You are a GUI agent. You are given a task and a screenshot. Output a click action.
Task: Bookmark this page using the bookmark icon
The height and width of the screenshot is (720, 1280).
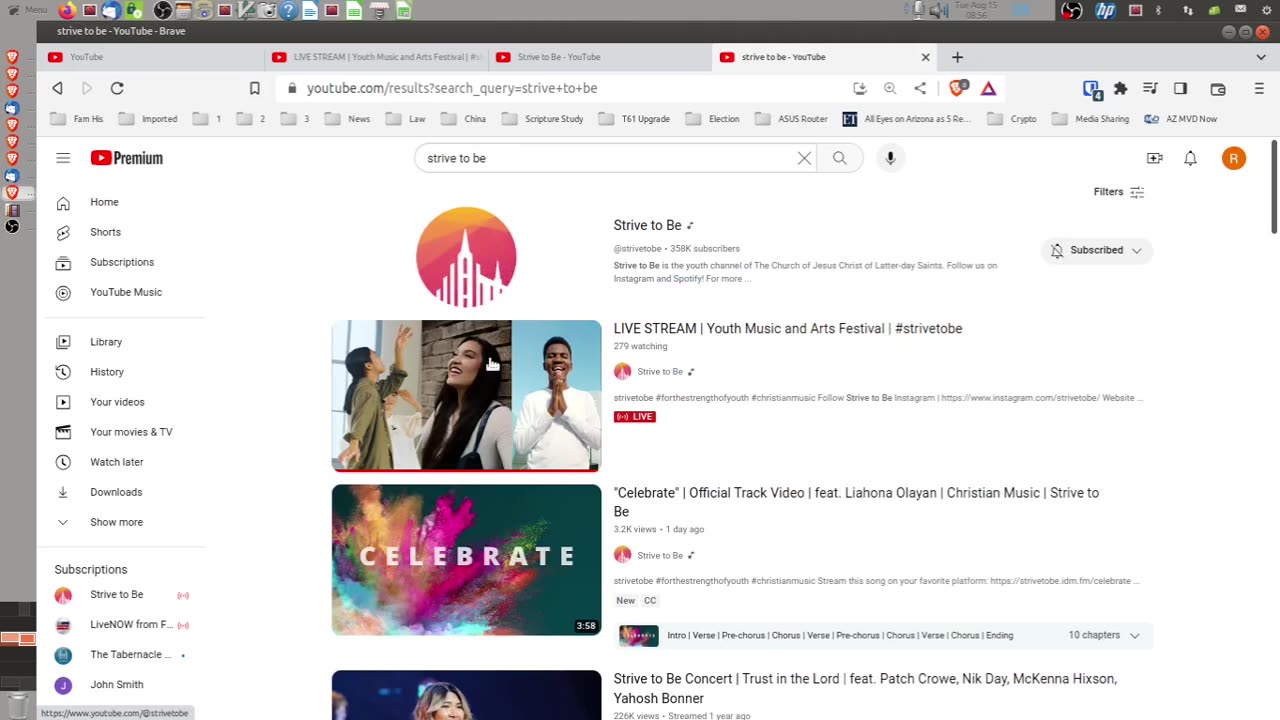coord(255,88)
